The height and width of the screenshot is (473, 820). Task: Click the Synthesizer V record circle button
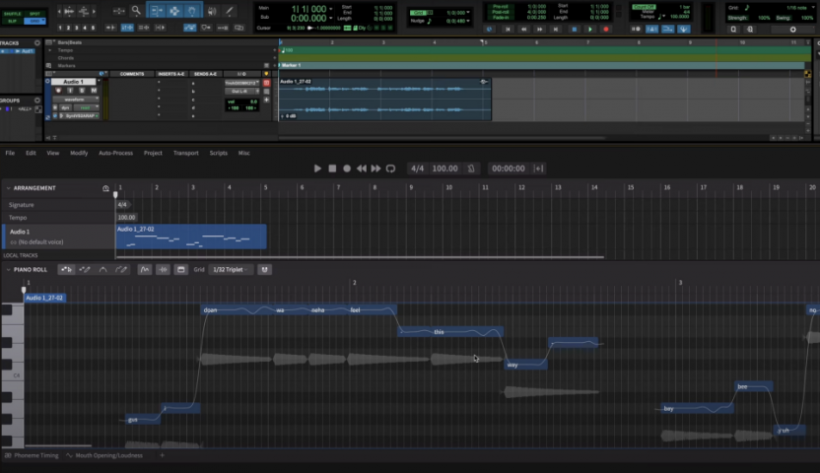(x=347, y=168)
